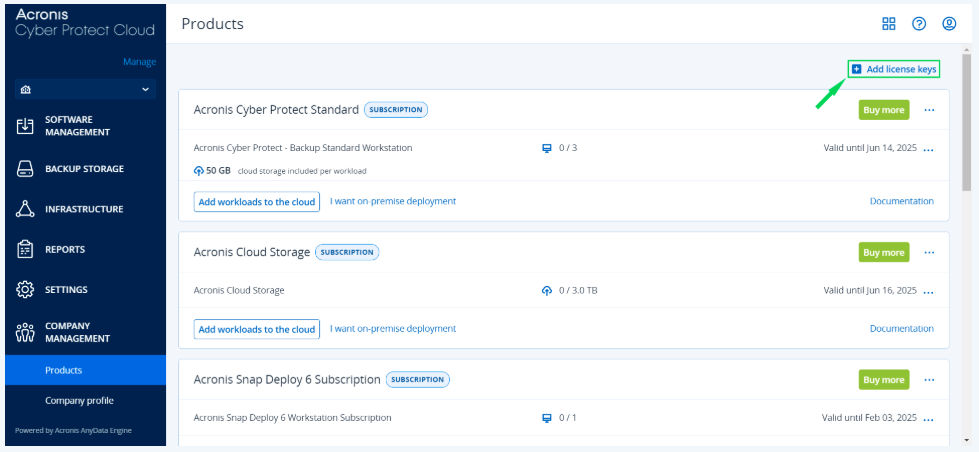Open the user account profile icon
Image resolution: width=979 pixels, height=452 pixels.
coord(949,24)
